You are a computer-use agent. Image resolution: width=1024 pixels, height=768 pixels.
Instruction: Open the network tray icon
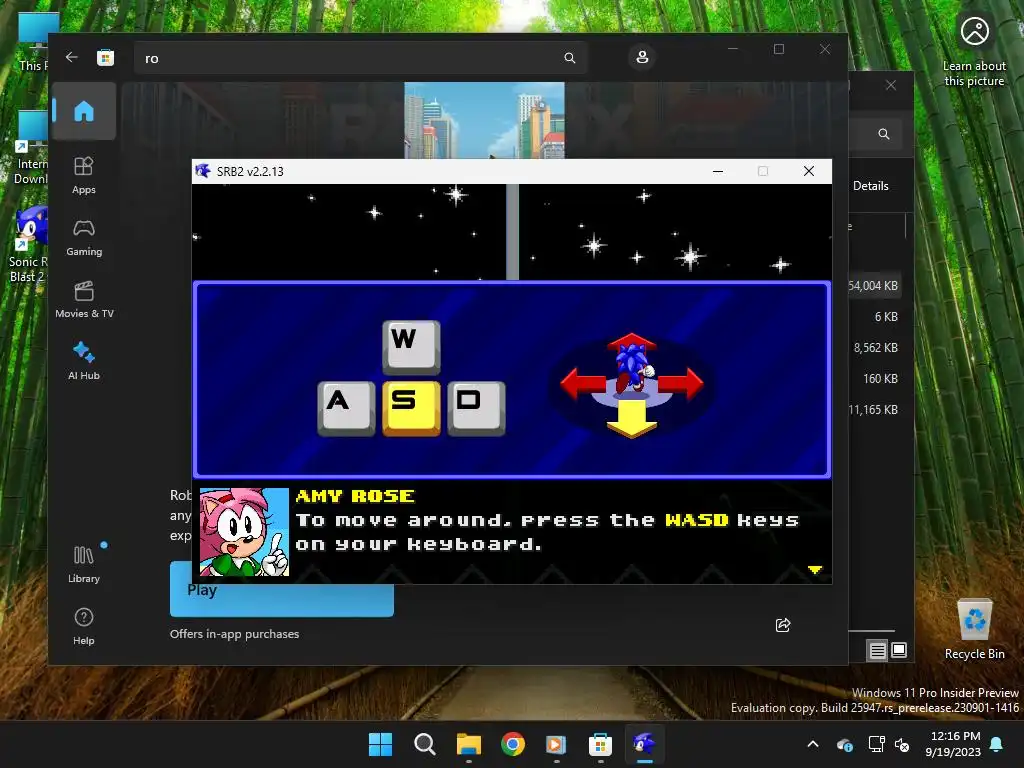click(x=876, y=744)
